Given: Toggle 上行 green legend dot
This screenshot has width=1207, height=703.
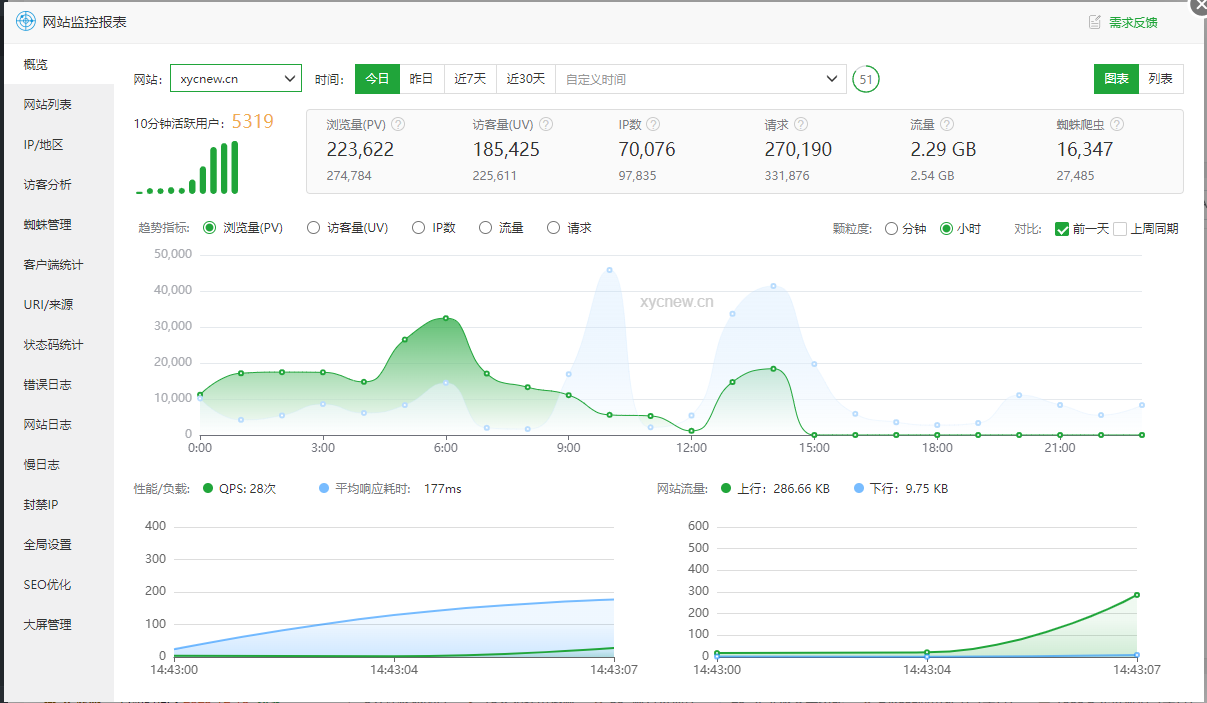Looking at the screenshot, I should (x=726, y=488).
